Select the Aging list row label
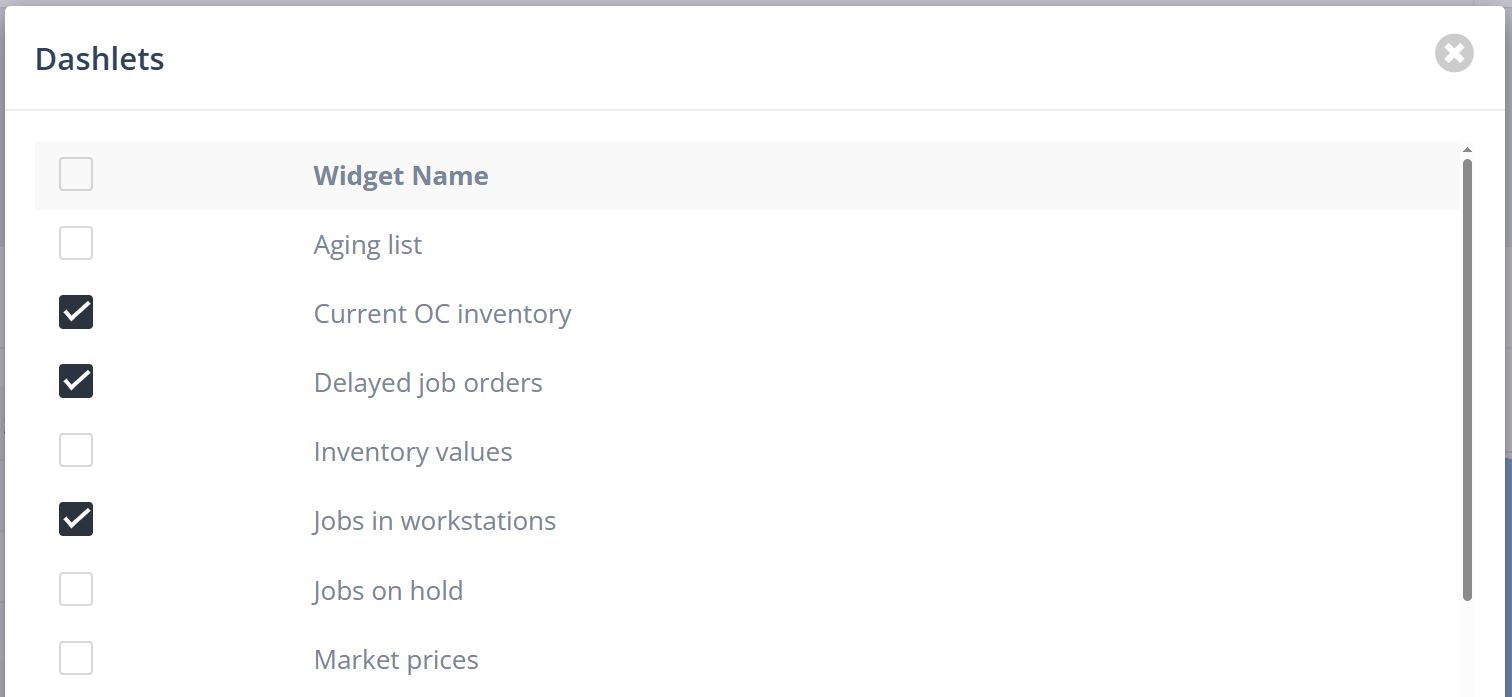 click(x=368, y=245)
